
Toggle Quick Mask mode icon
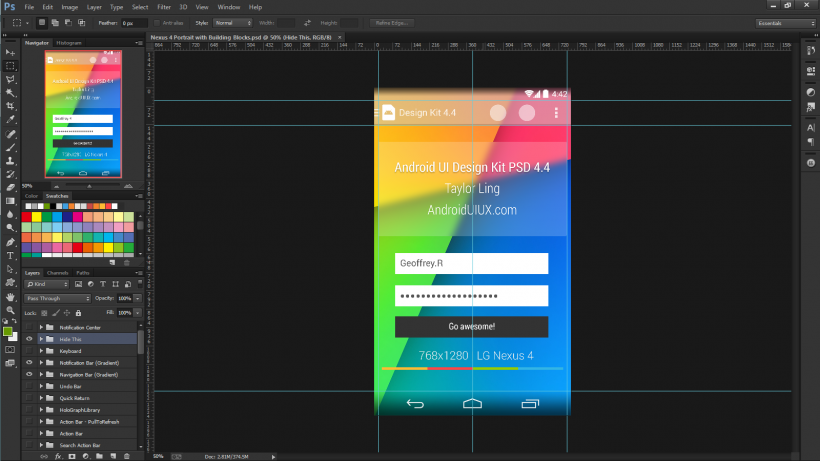tap(10, 350)
